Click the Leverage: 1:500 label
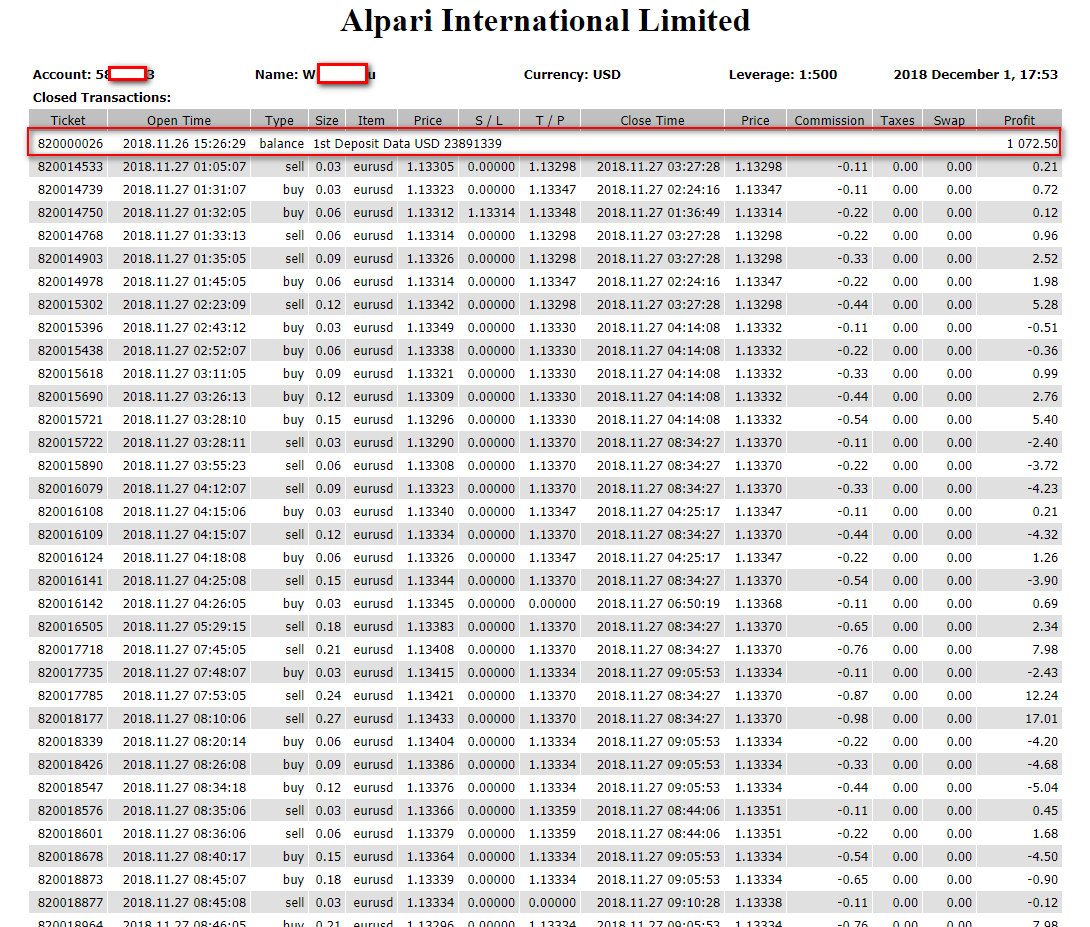This screenshot has width=1090, height=927. click(x=783, y=74)
